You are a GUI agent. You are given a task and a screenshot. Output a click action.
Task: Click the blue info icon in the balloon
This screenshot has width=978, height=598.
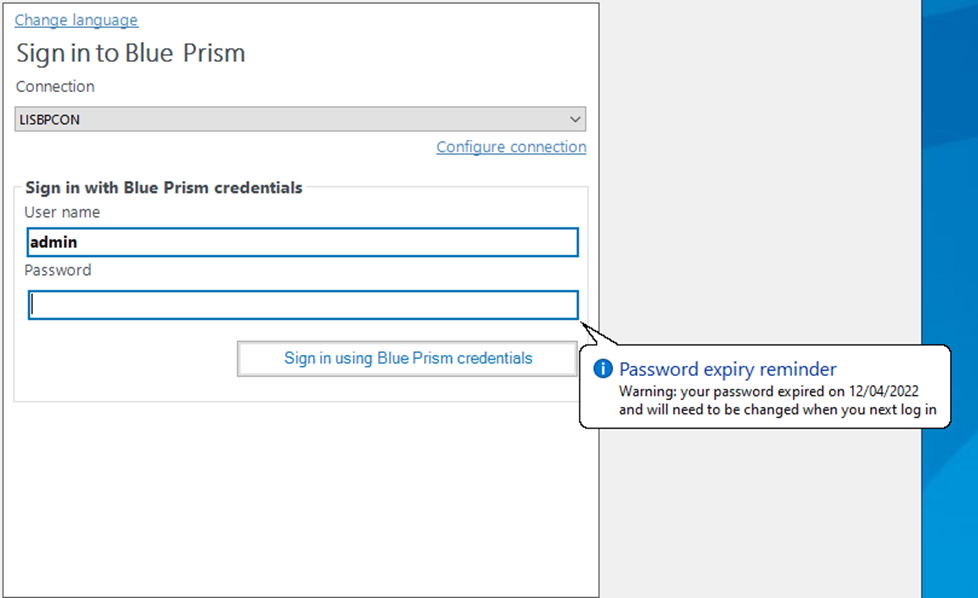[602, 369]
